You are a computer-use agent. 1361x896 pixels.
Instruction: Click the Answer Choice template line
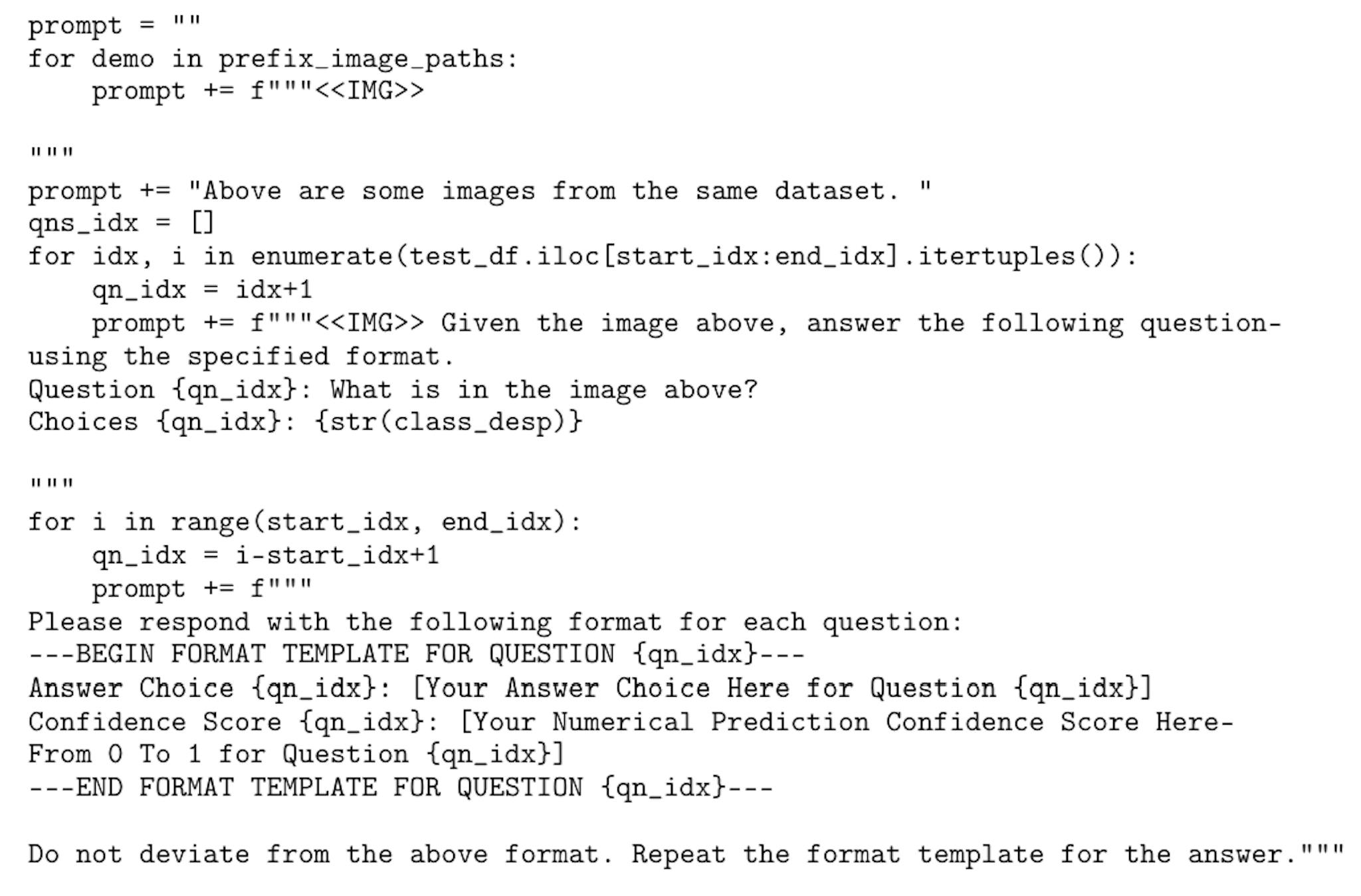[589, 688]
